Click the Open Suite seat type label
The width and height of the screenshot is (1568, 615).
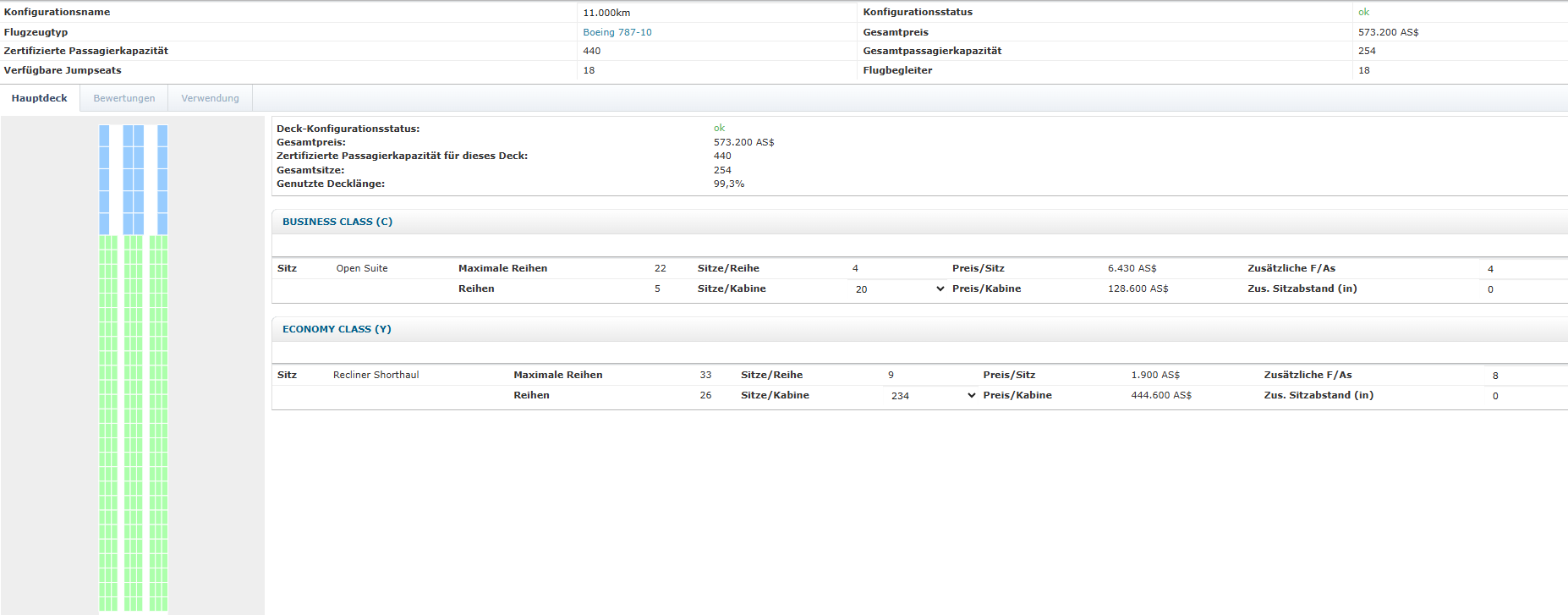(x=362, y=268)
